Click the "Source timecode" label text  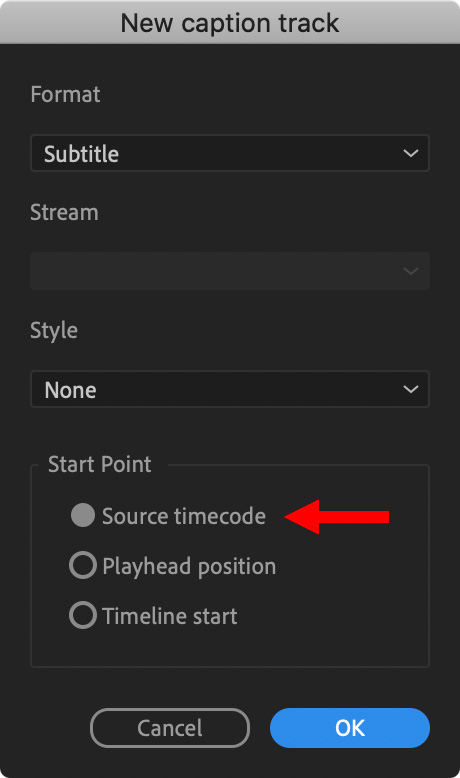(x=184, y=516)
